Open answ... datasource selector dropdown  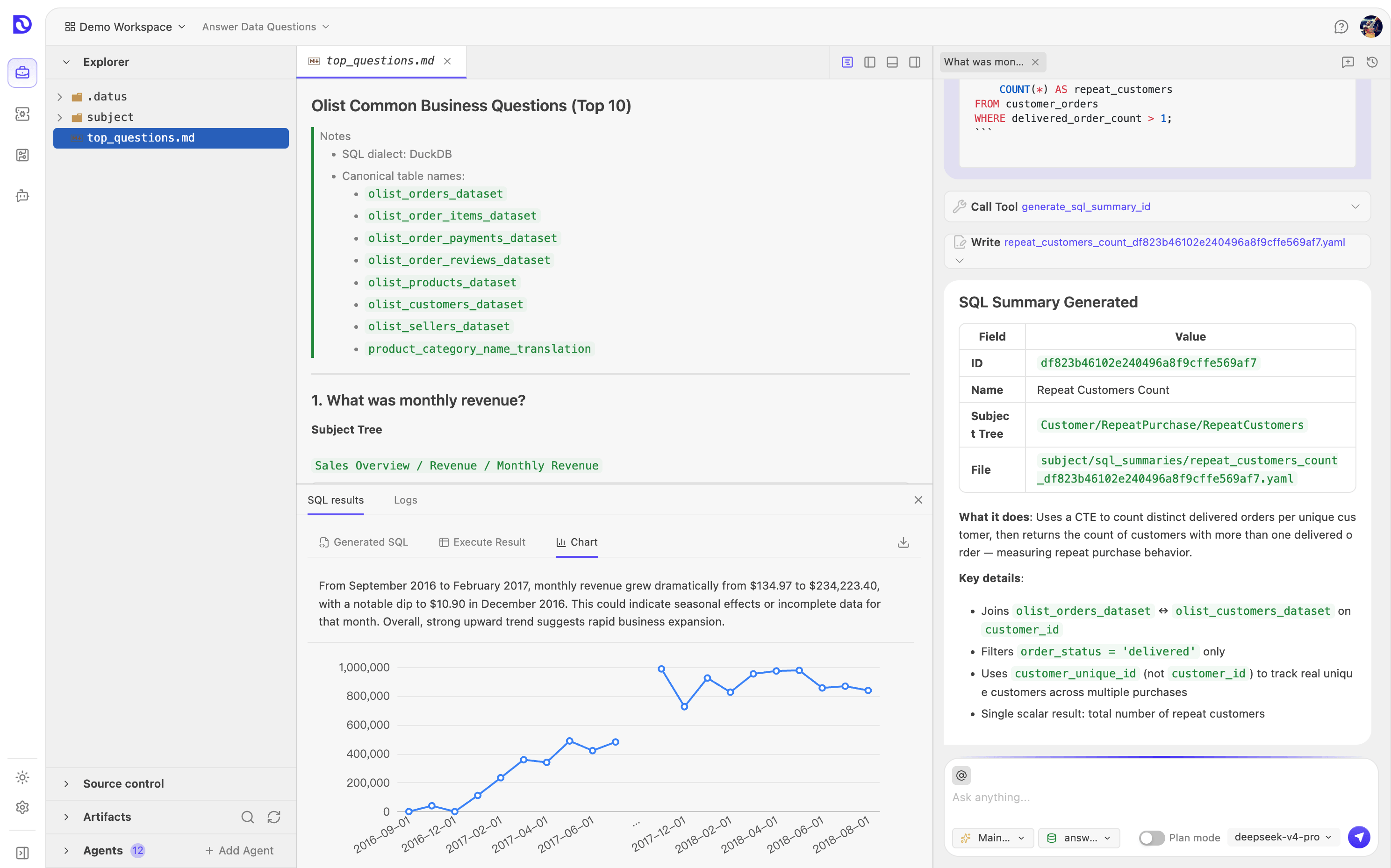(x=1079, y=838)
